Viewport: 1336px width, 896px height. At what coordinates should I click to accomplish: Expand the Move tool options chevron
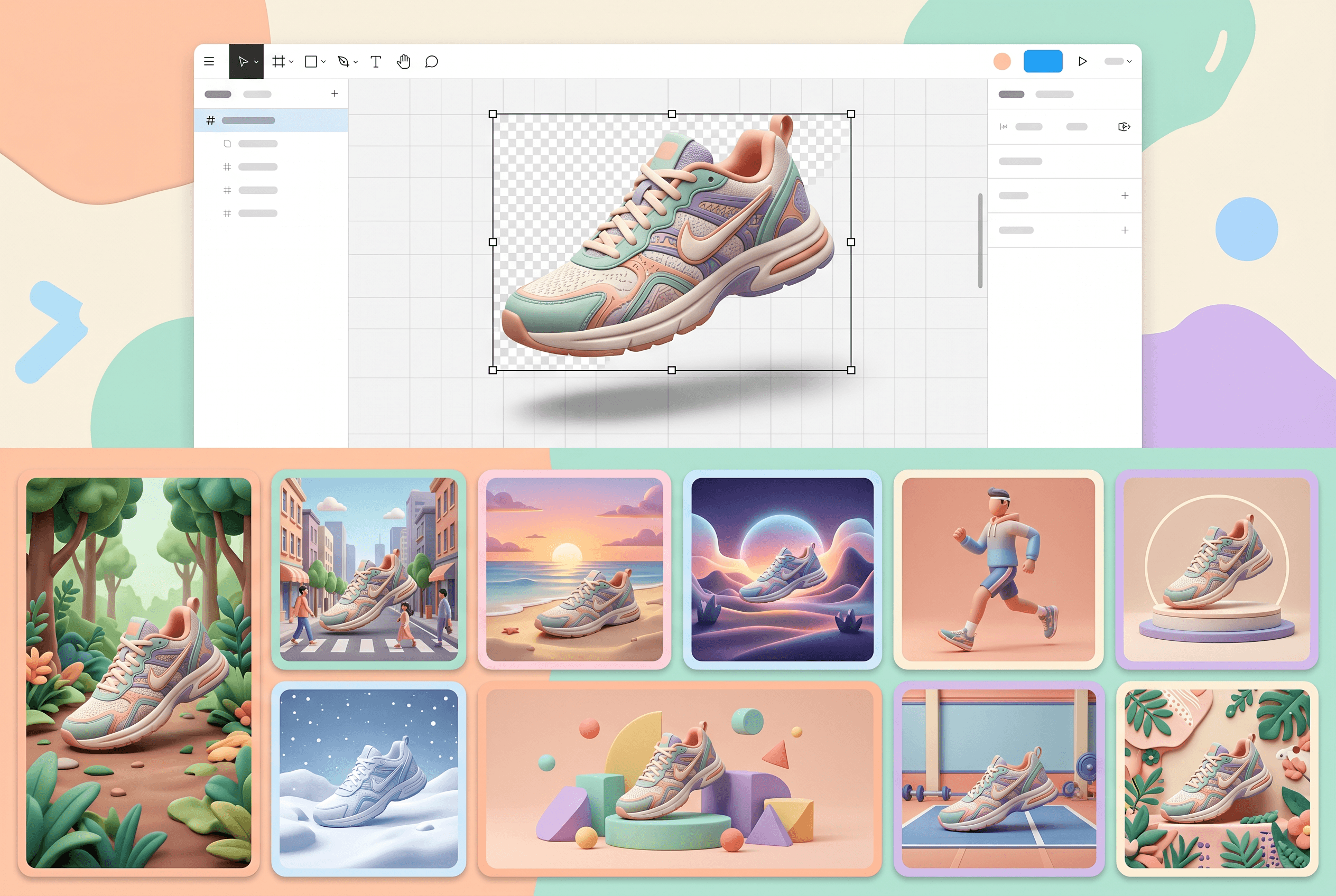[x=257, y=62]
